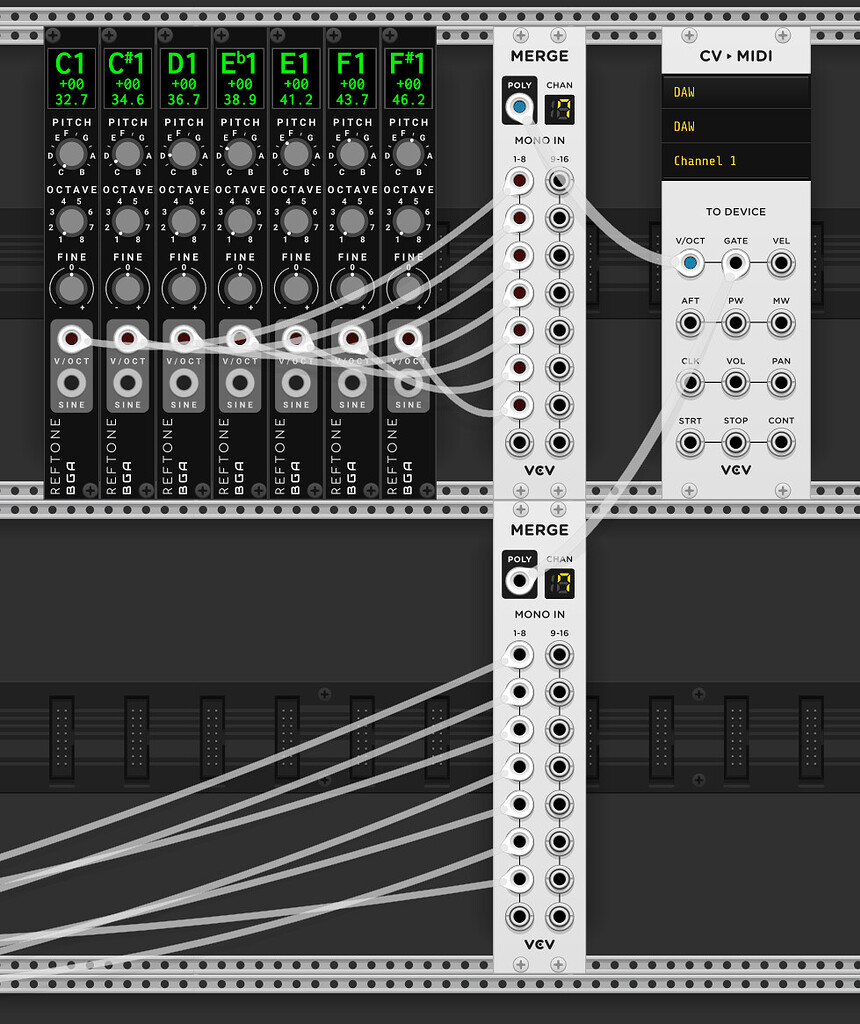Adjust the PITCH knob on the C1 module
Viewport: 860px width, 1024px height.
tap(71, 155)
